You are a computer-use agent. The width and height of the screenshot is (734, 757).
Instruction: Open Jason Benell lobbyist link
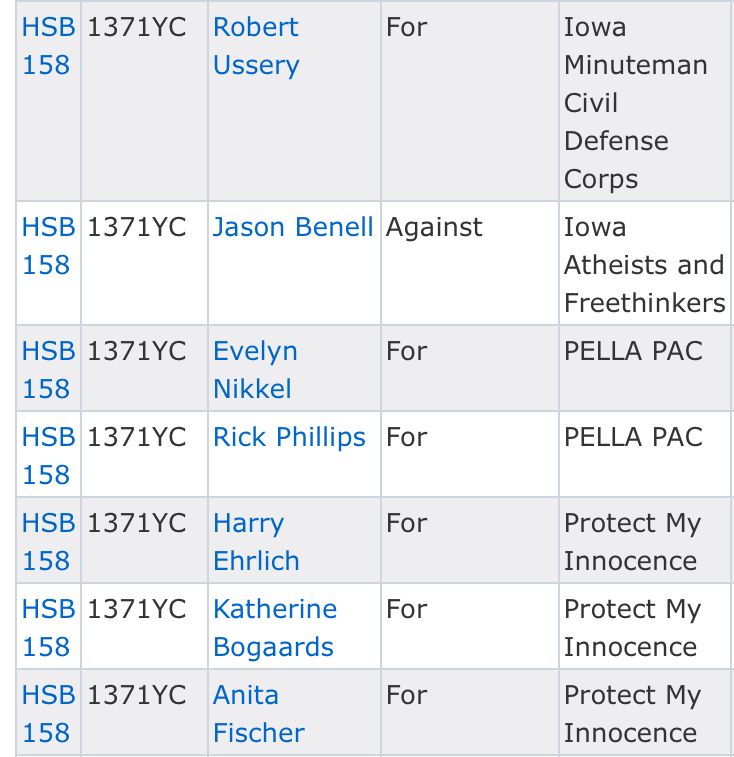(293, 227)
